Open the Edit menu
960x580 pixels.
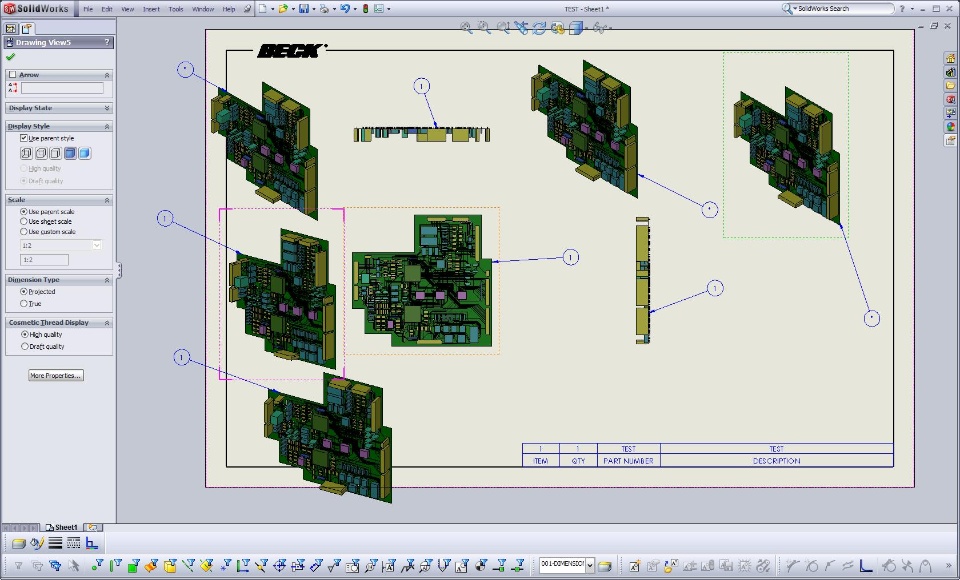107,9
